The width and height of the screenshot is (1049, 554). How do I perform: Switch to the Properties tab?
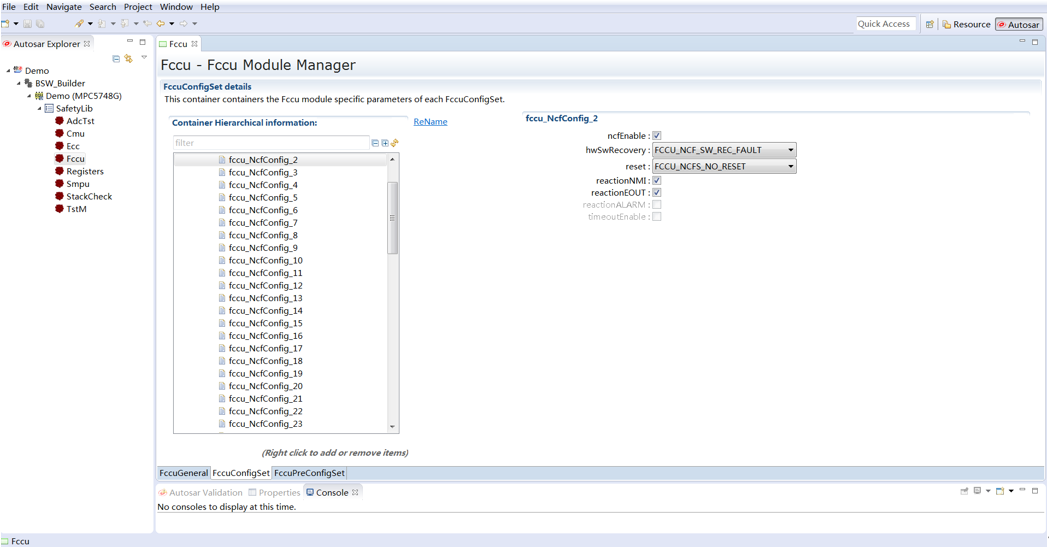[x=274, y=492]
